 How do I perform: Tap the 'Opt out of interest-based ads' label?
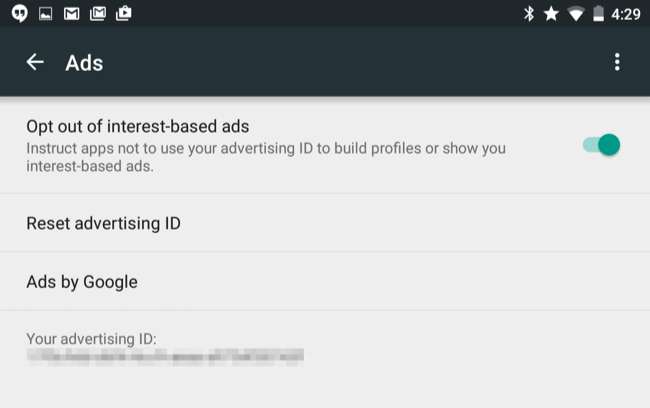pyautogui.click(x=137, y=127)
